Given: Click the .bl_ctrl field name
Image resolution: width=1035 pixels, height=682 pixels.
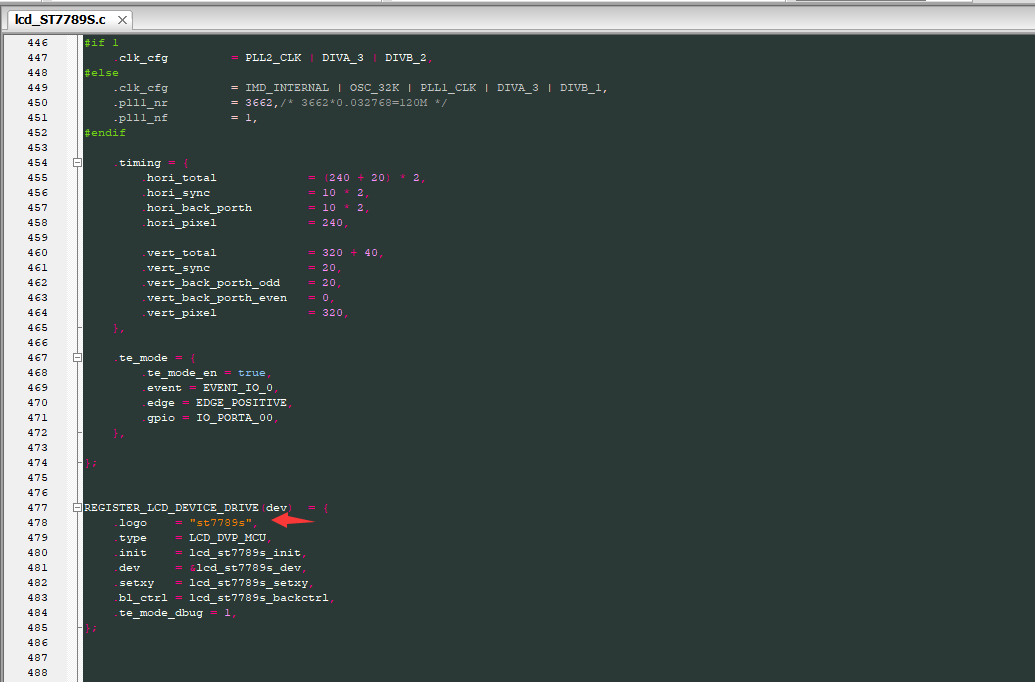Looking at the screenshot, I should click(141, 598).
